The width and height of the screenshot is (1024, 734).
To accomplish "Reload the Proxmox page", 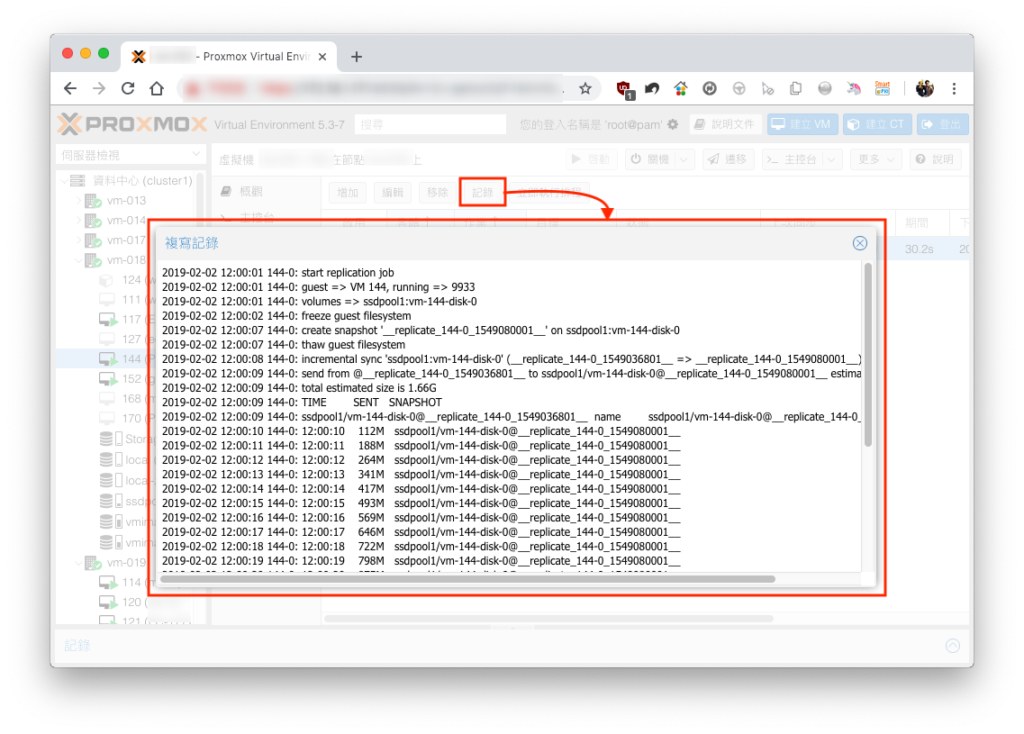I will (x=128, y=89).
